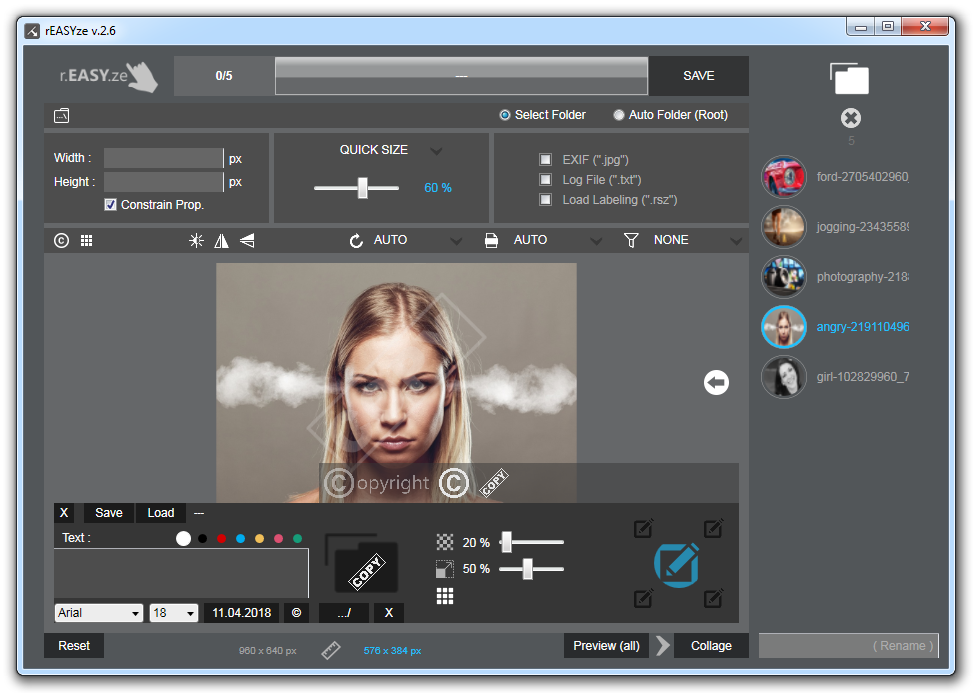974x695 pixels.
Task: Place watermark in the center position
Action: click(677, 565)
